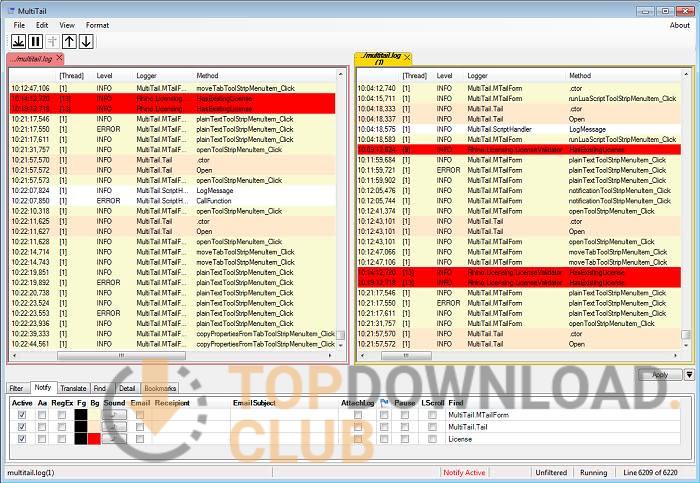Click the MultiTail.MTailForm find text in Notify
Screen dimensions: 700x483
pyautogui.click(x=478, y=415)
